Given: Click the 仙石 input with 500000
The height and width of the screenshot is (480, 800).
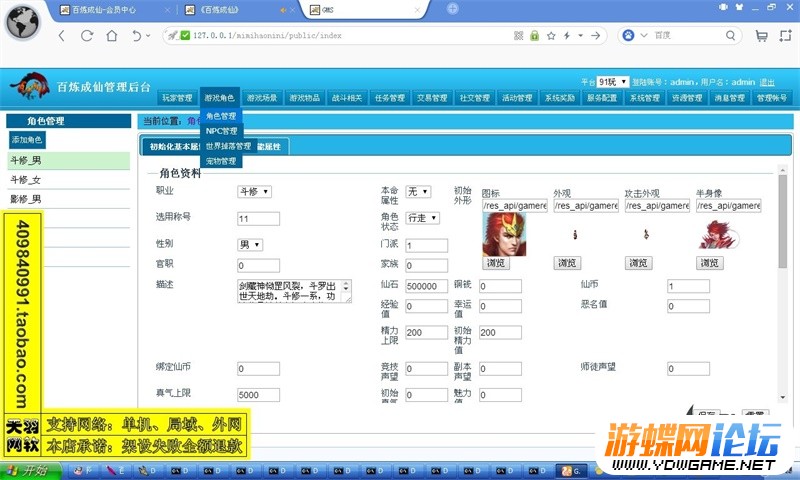Looking at the screenshot, I should pyautogui.click(x=427, y=286).
